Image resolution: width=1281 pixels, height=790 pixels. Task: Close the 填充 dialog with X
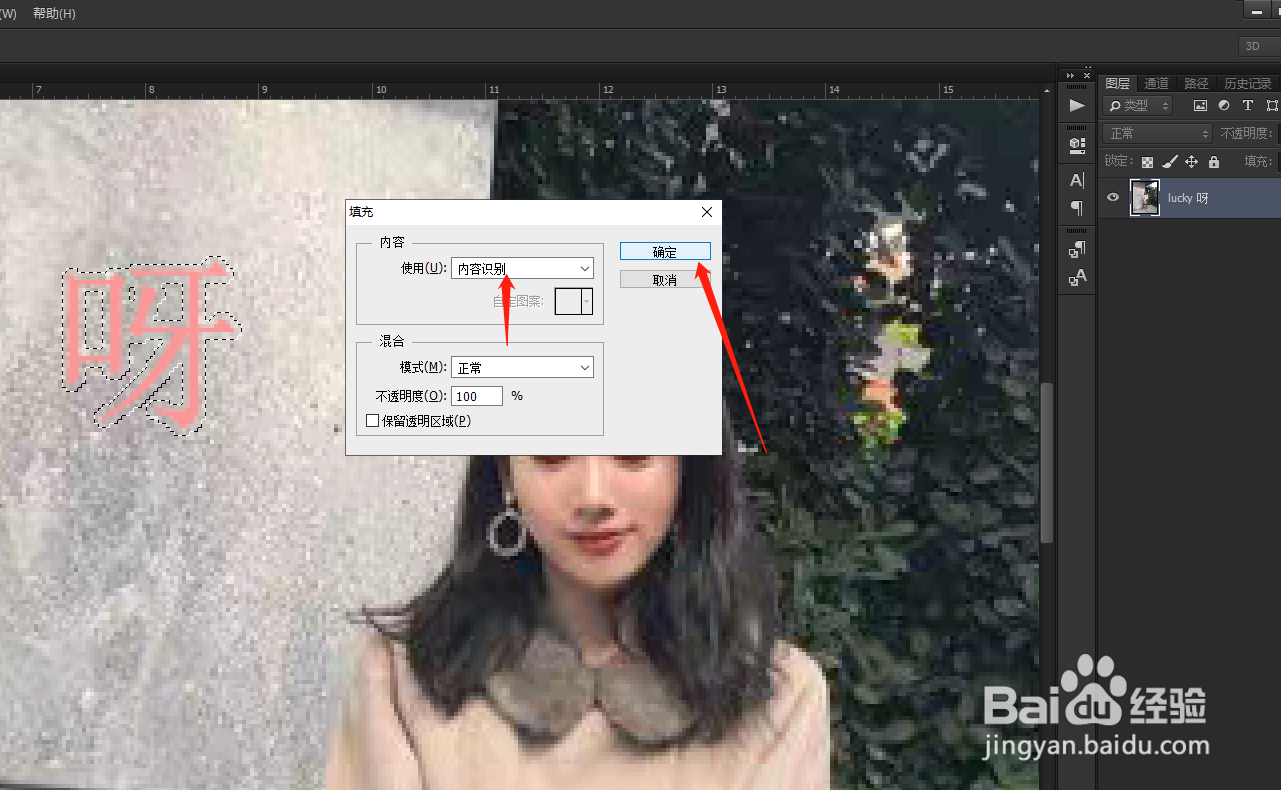pyautogui.click(x=707, y=212)
